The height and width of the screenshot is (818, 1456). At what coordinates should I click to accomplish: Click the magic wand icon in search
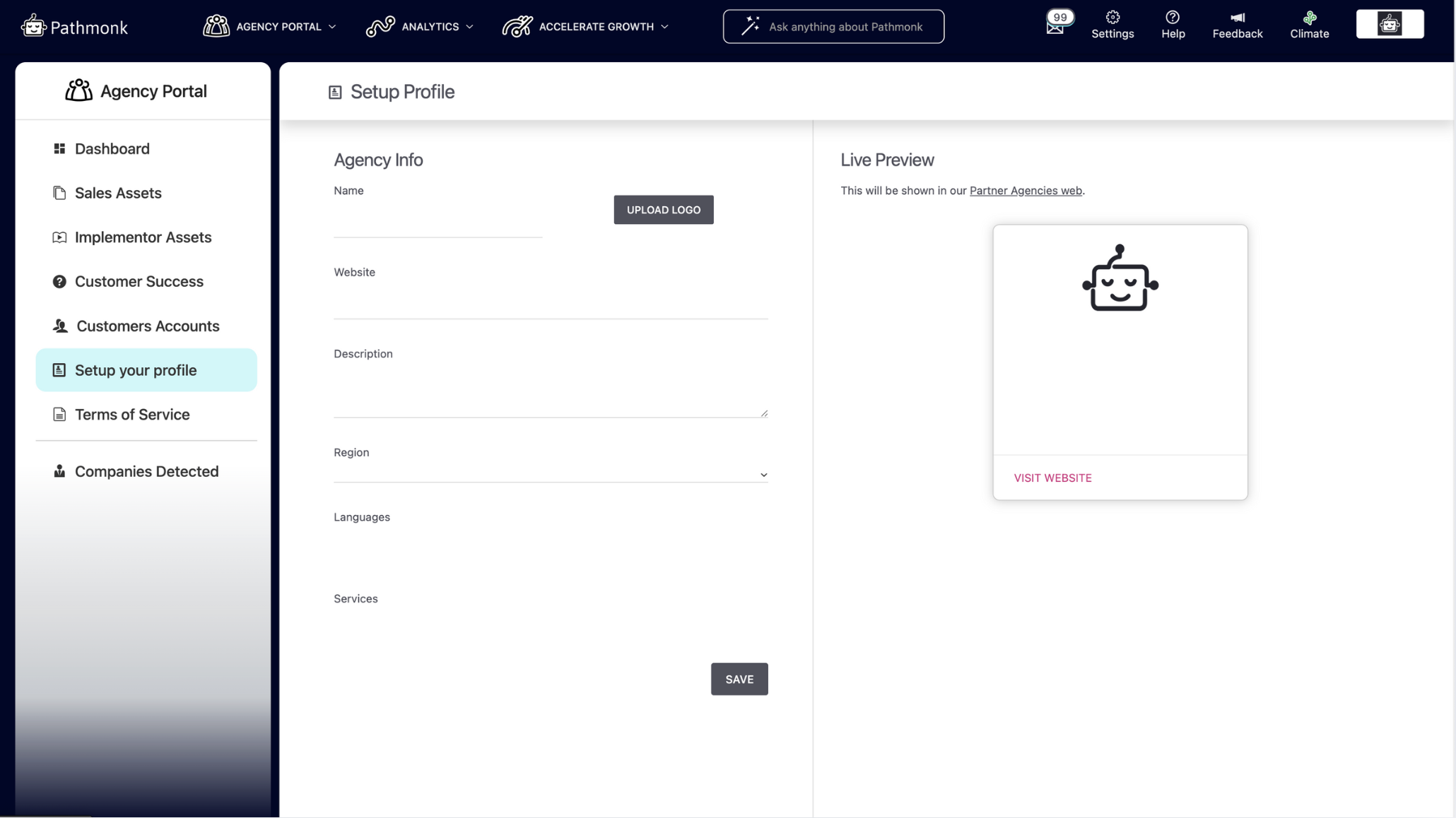coord(750,27)
